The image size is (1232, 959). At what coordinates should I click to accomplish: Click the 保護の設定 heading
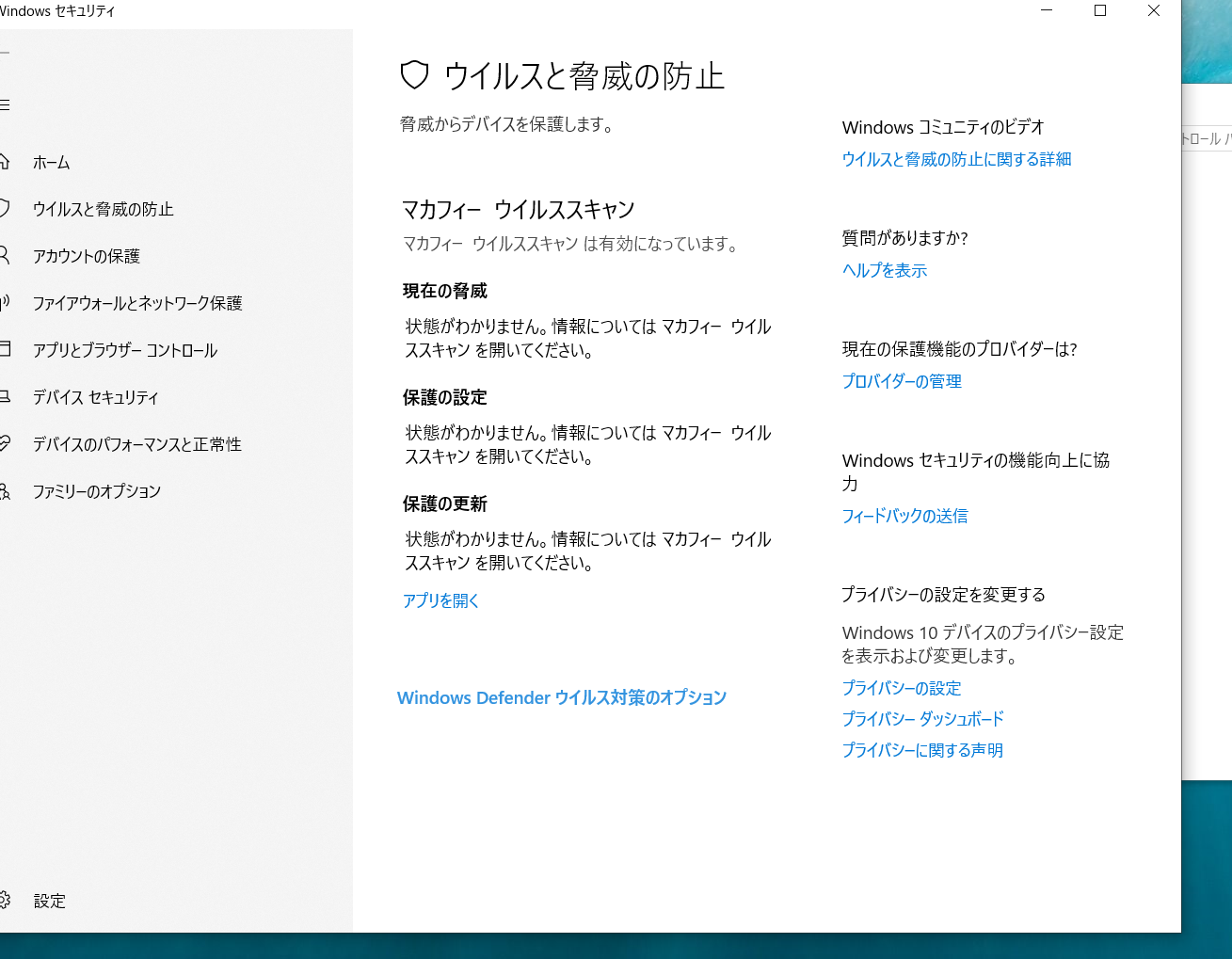click(x=445, y=397)
